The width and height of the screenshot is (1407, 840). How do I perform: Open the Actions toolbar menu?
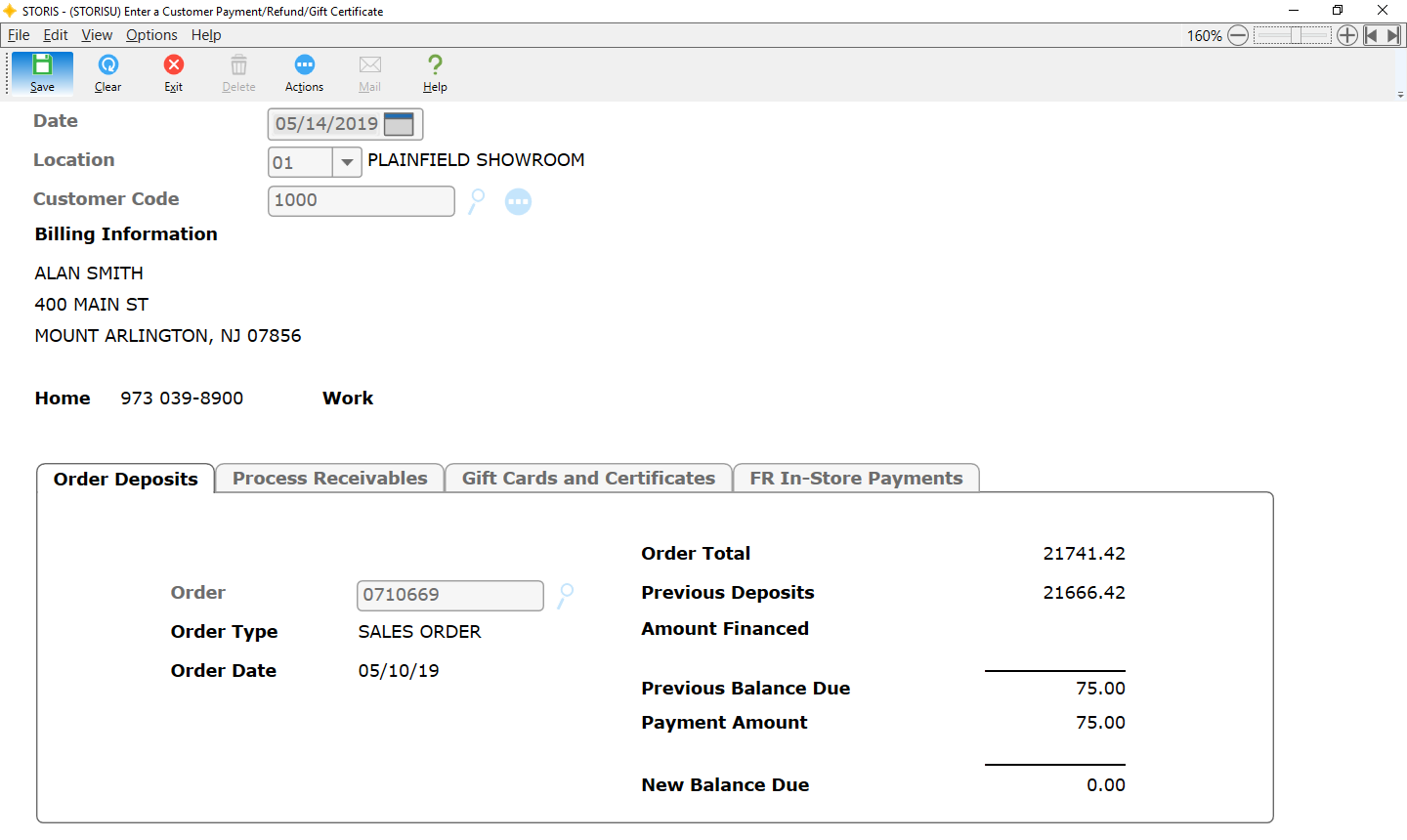click(x=304, y=73)
